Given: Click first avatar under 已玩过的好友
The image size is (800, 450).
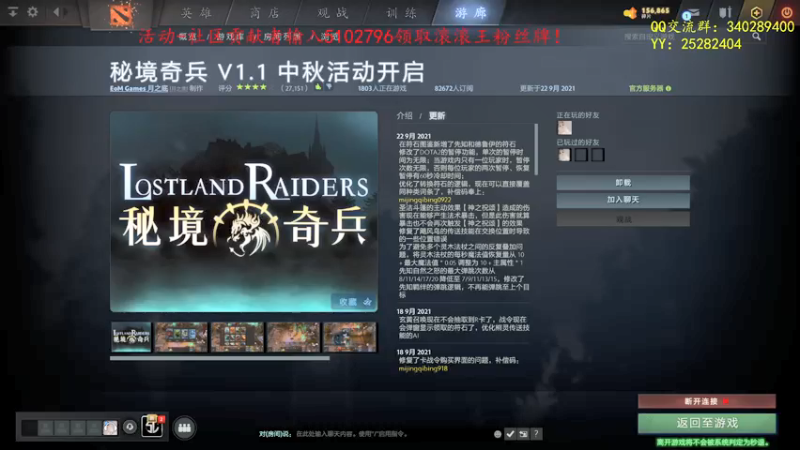Looking at the screenshot, I should click(x=564, y=155).
